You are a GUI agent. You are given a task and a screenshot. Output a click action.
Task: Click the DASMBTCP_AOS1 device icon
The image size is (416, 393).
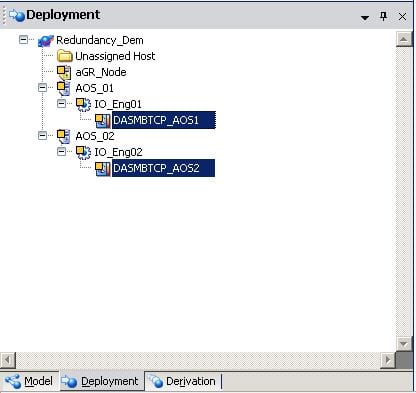[103, 121]
